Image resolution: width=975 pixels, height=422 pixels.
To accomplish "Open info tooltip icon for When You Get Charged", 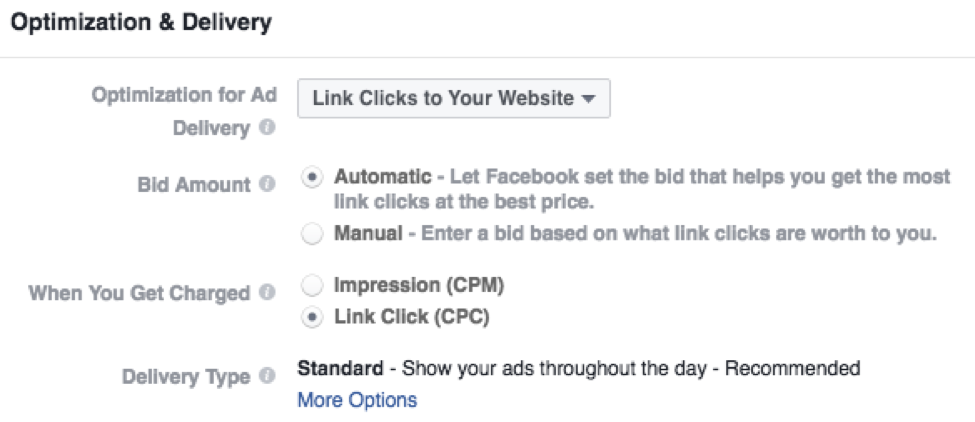I will (x=267, y=292).
